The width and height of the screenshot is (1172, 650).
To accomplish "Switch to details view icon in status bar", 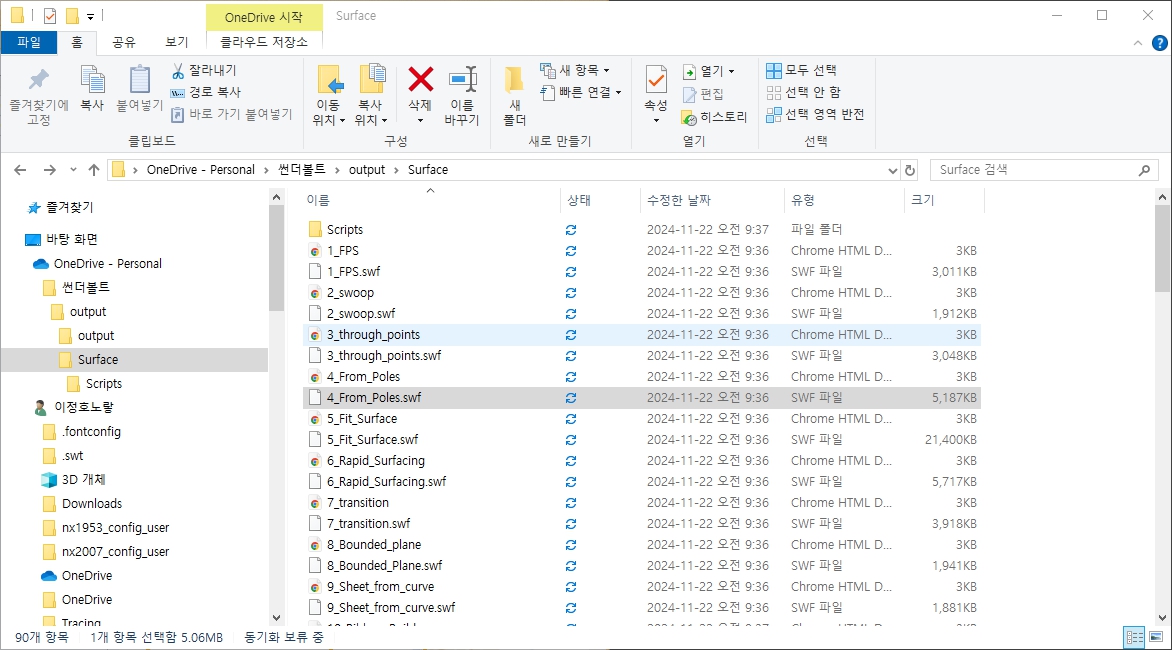I will click(1135, 637).
